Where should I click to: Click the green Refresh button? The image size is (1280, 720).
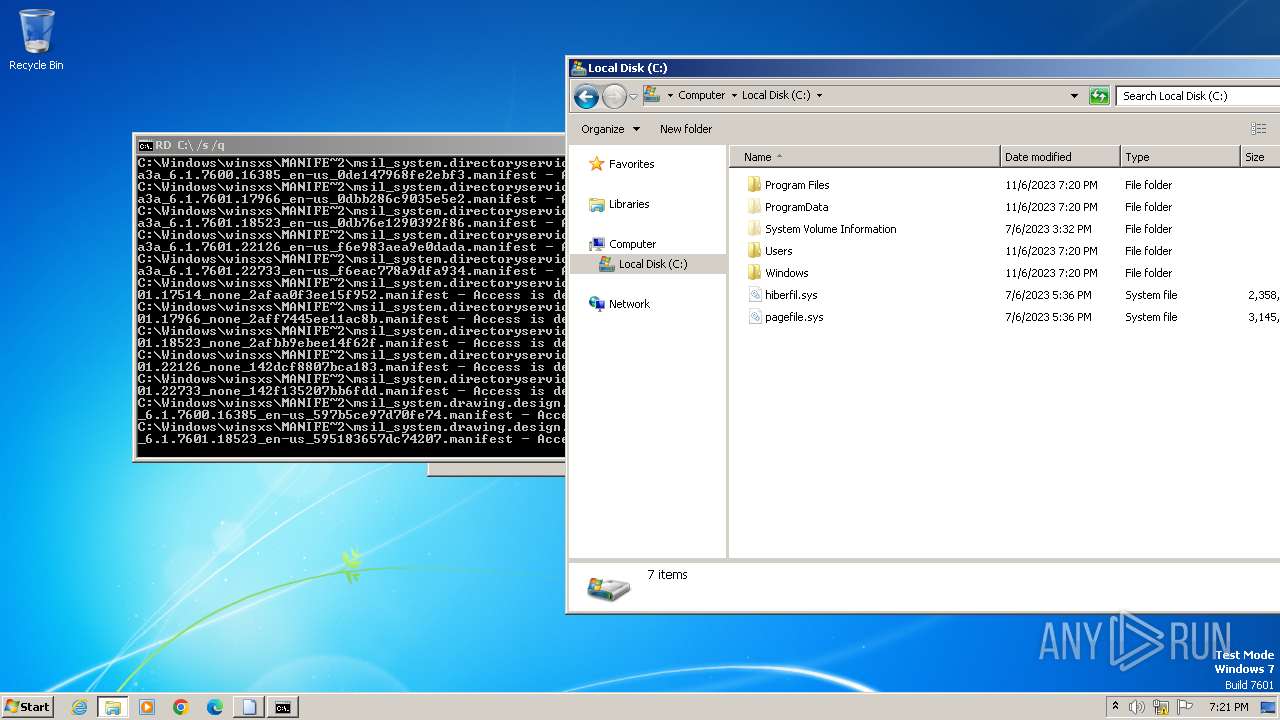[1099, 96]
